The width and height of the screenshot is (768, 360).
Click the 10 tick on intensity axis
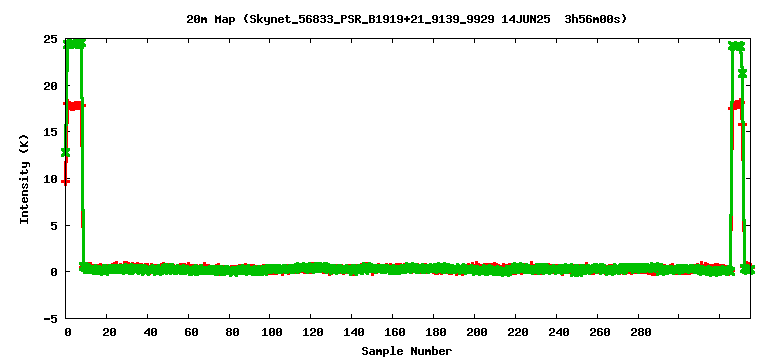(50, 179)
